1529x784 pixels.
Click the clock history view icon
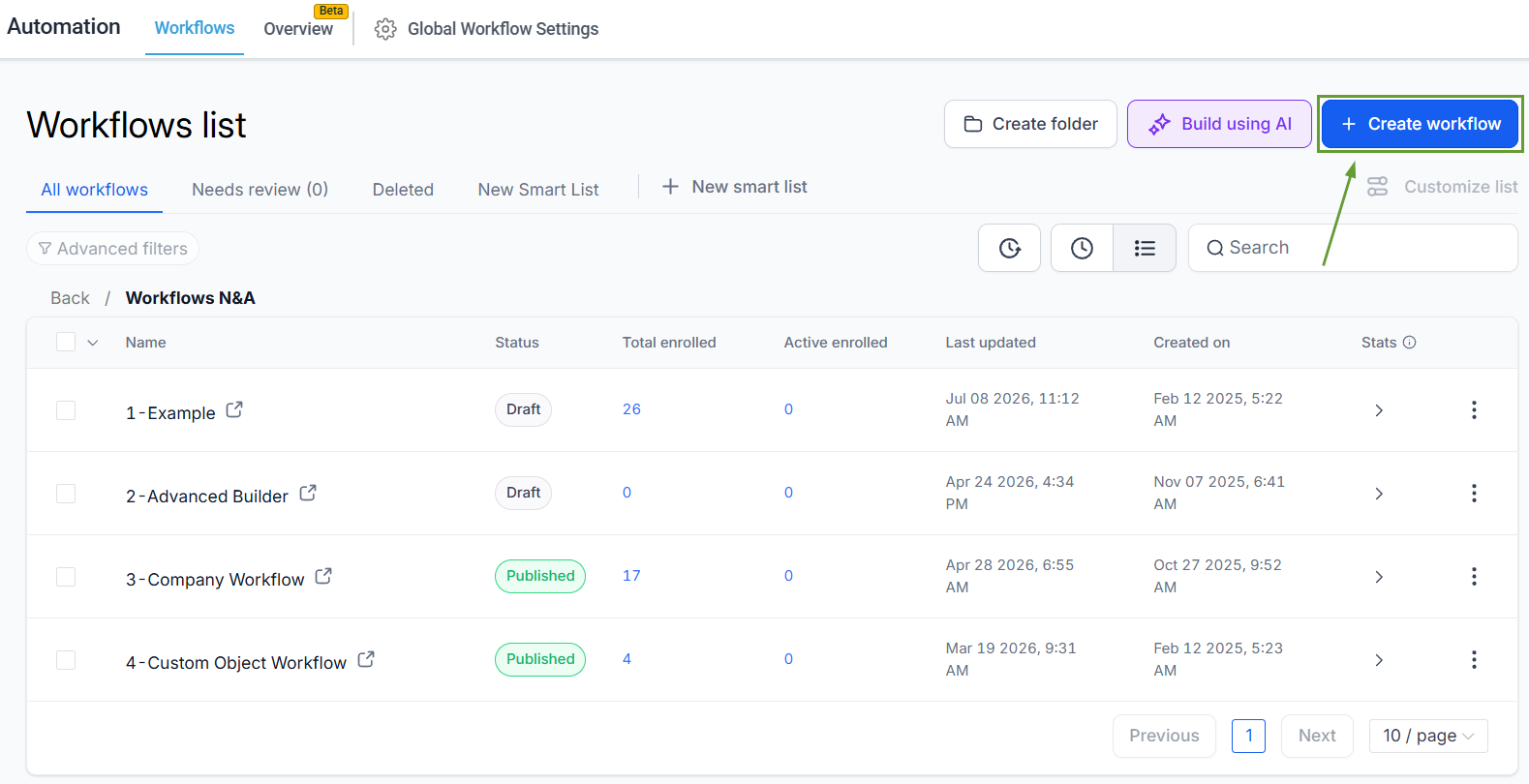pos(1082,248)
